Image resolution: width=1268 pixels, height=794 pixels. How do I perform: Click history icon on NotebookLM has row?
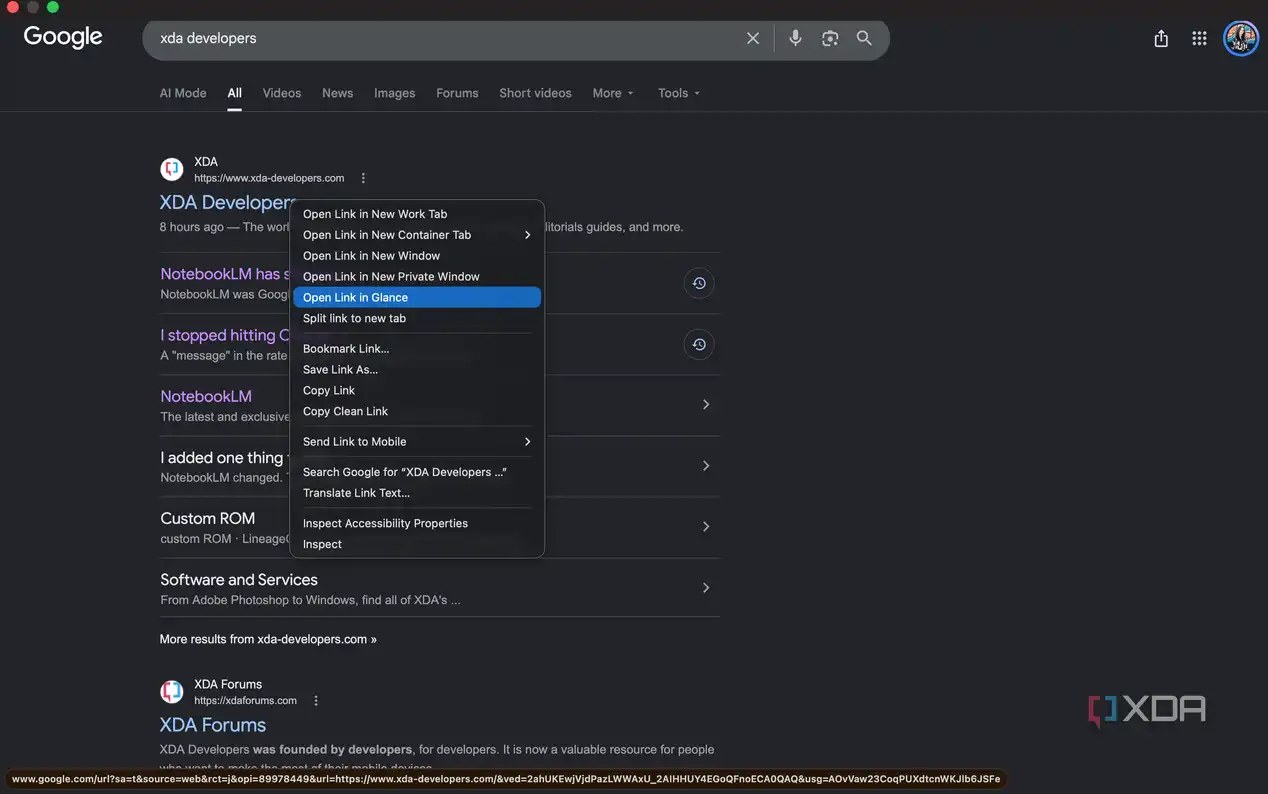pos(699,283)
